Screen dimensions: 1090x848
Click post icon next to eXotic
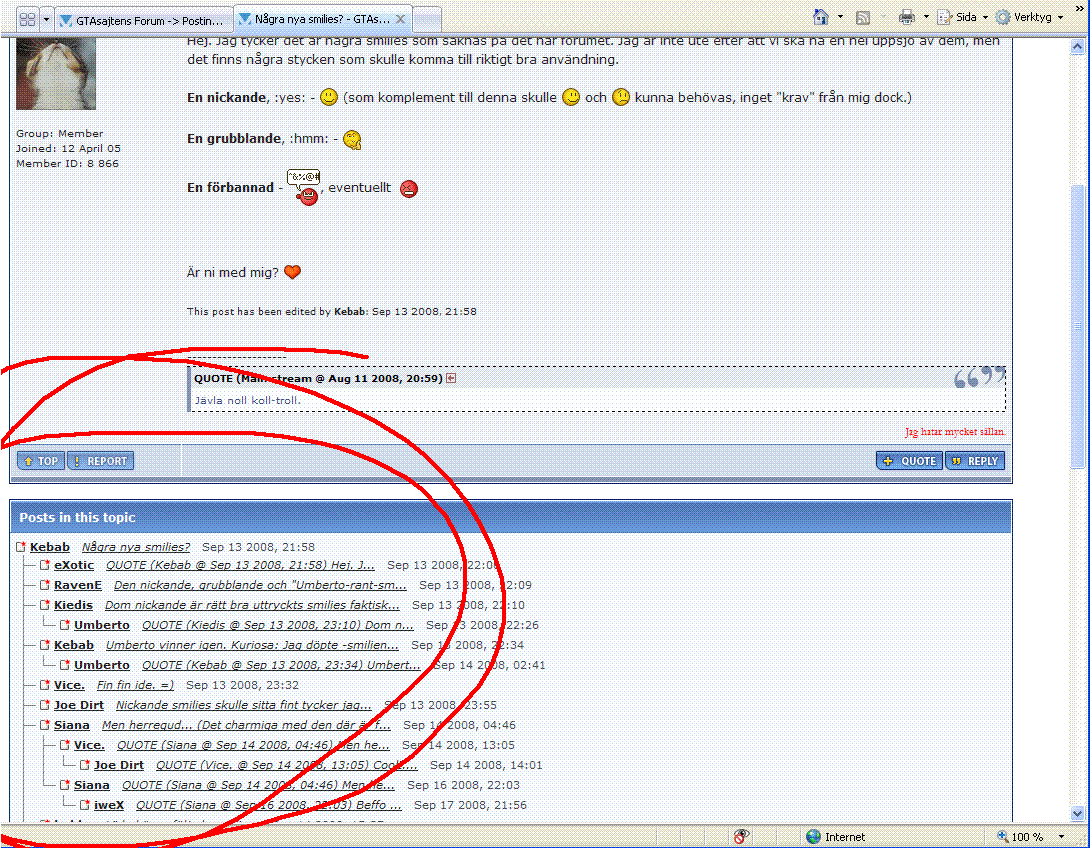point(44,565)
